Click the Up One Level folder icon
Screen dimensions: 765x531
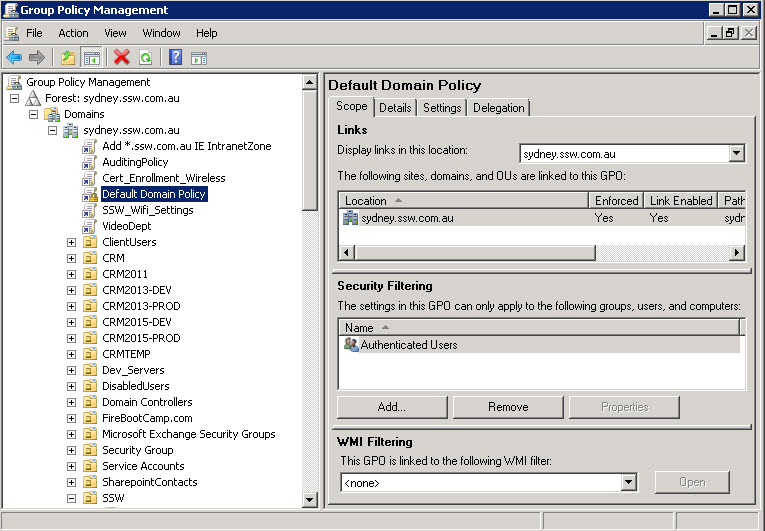pyautogui.click(x=68, y=58)
